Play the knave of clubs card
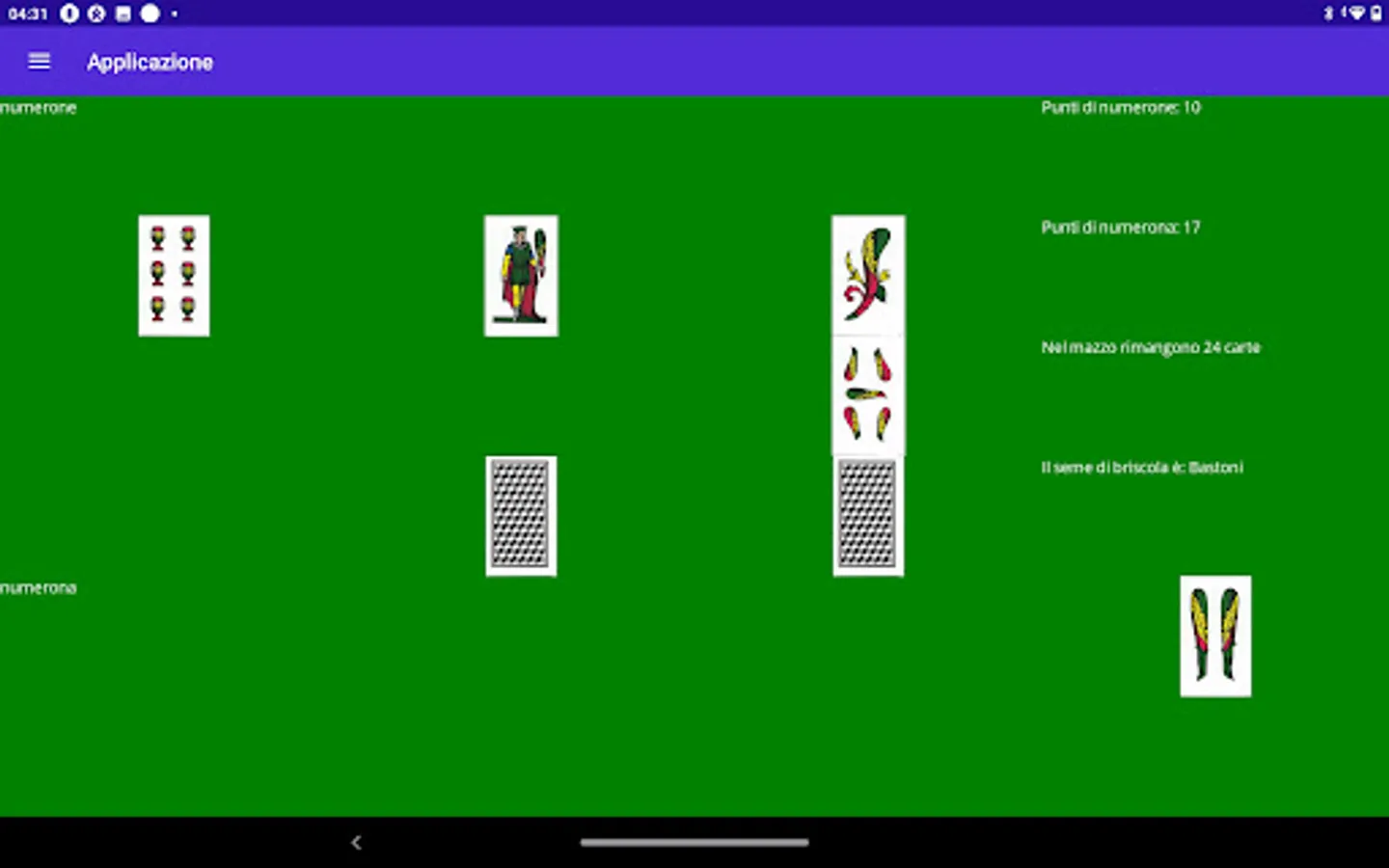Screen dimensions: 1389x868 (521, 276)
